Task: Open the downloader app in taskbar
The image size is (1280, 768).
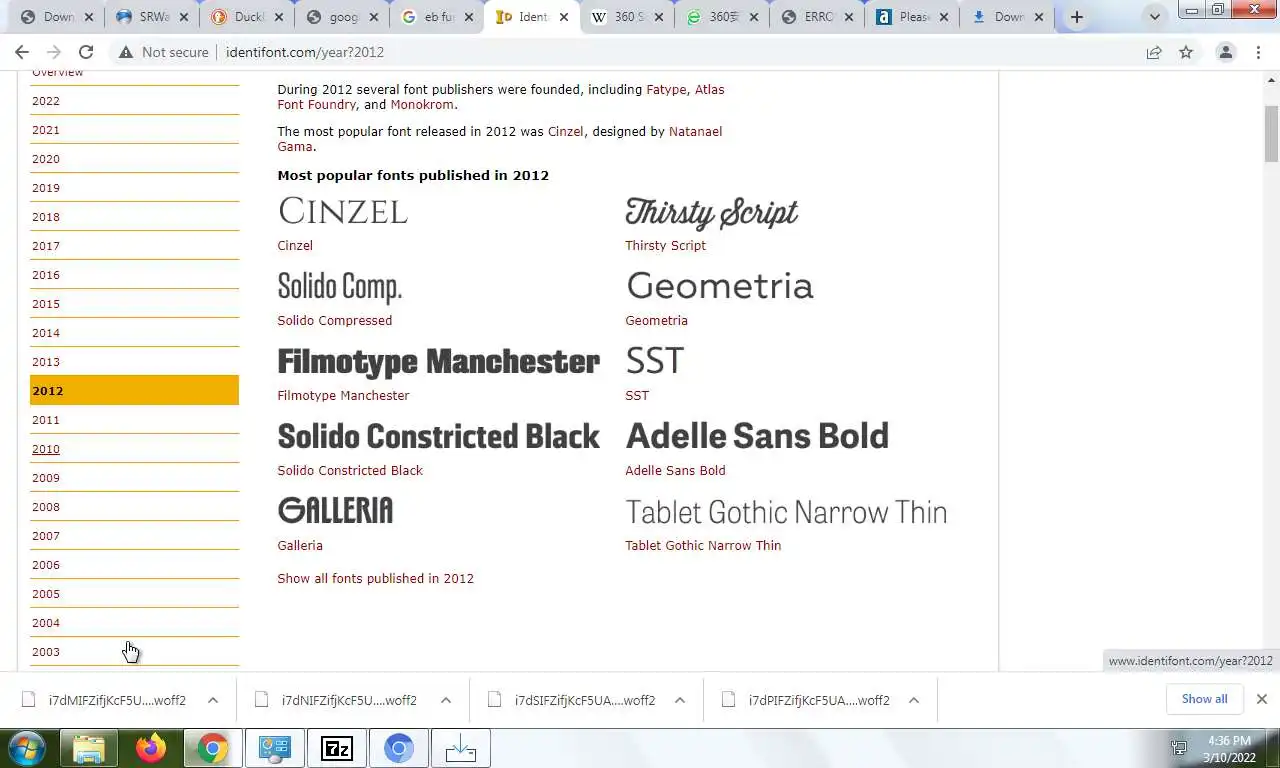Action: click(461, 748)
